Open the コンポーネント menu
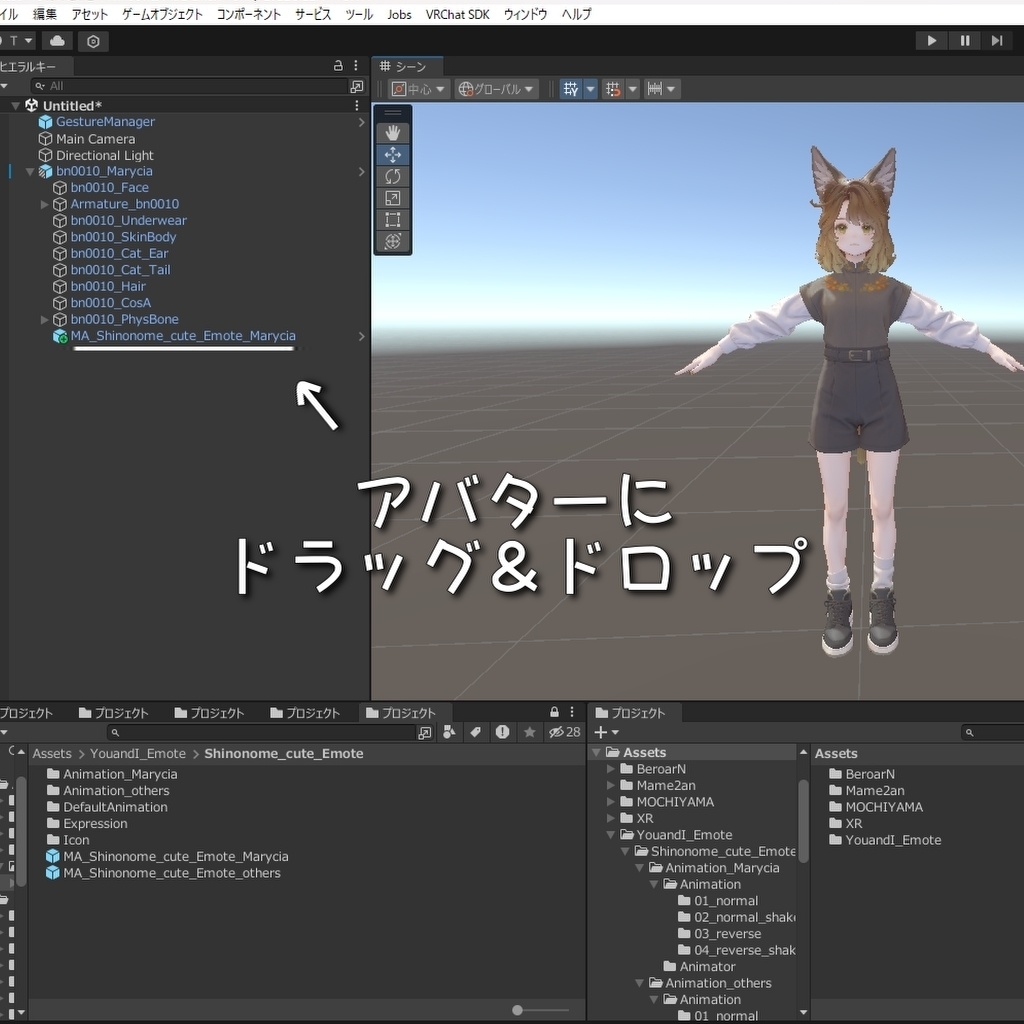This screenshot has height=1024, width=1024. click(249, 14)
